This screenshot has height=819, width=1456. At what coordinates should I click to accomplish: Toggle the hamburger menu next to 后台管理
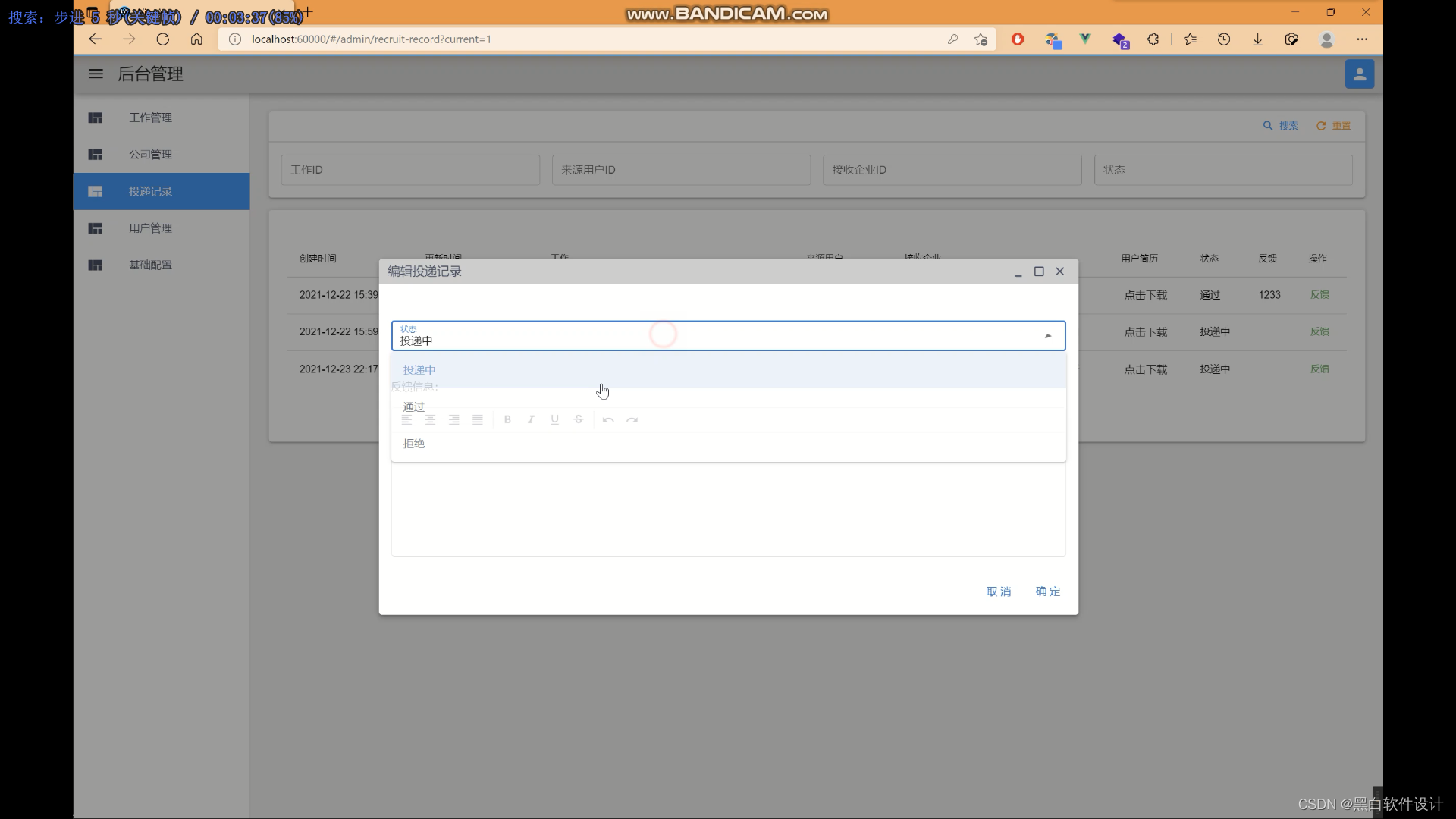click(x=96, y=74)
